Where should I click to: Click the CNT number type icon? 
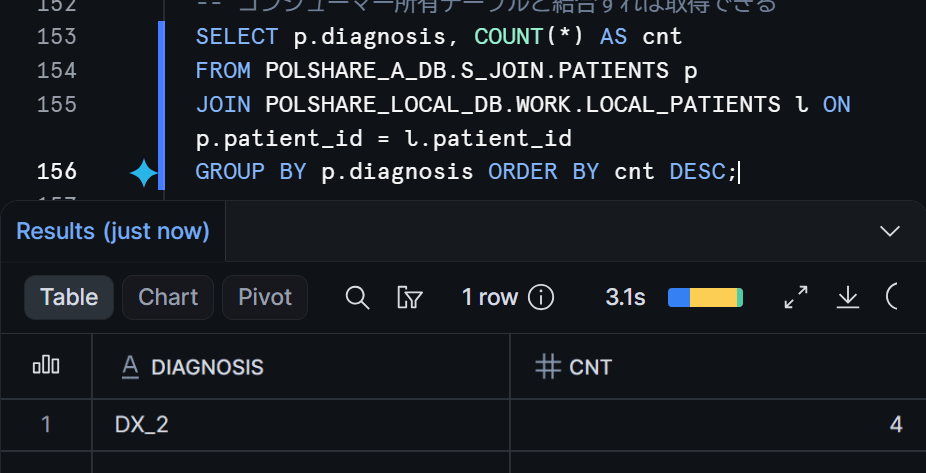pos(547,367)
